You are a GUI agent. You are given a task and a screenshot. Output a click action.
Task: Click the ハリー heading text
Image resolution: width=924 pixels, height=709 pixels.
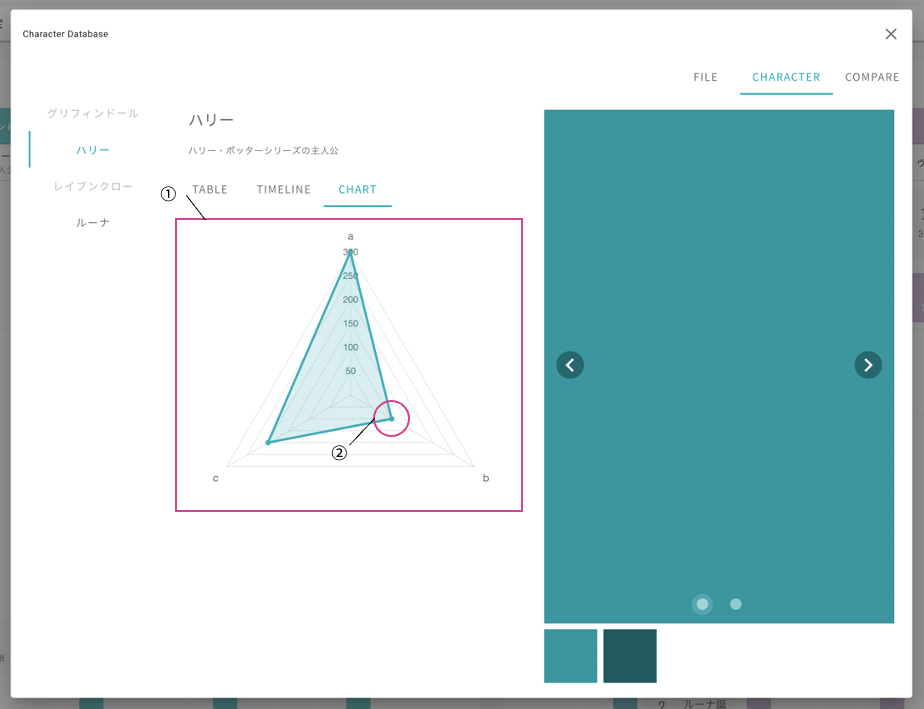coord(211,120)
